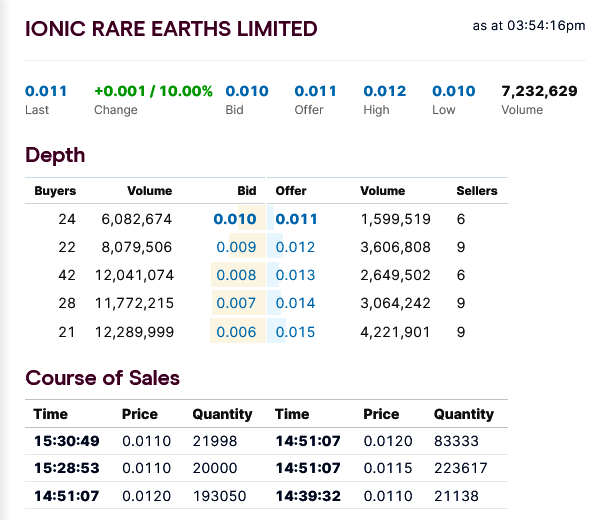600x520 pixels.
Task: Select buy volume 11,772,215
Action: 134,303
